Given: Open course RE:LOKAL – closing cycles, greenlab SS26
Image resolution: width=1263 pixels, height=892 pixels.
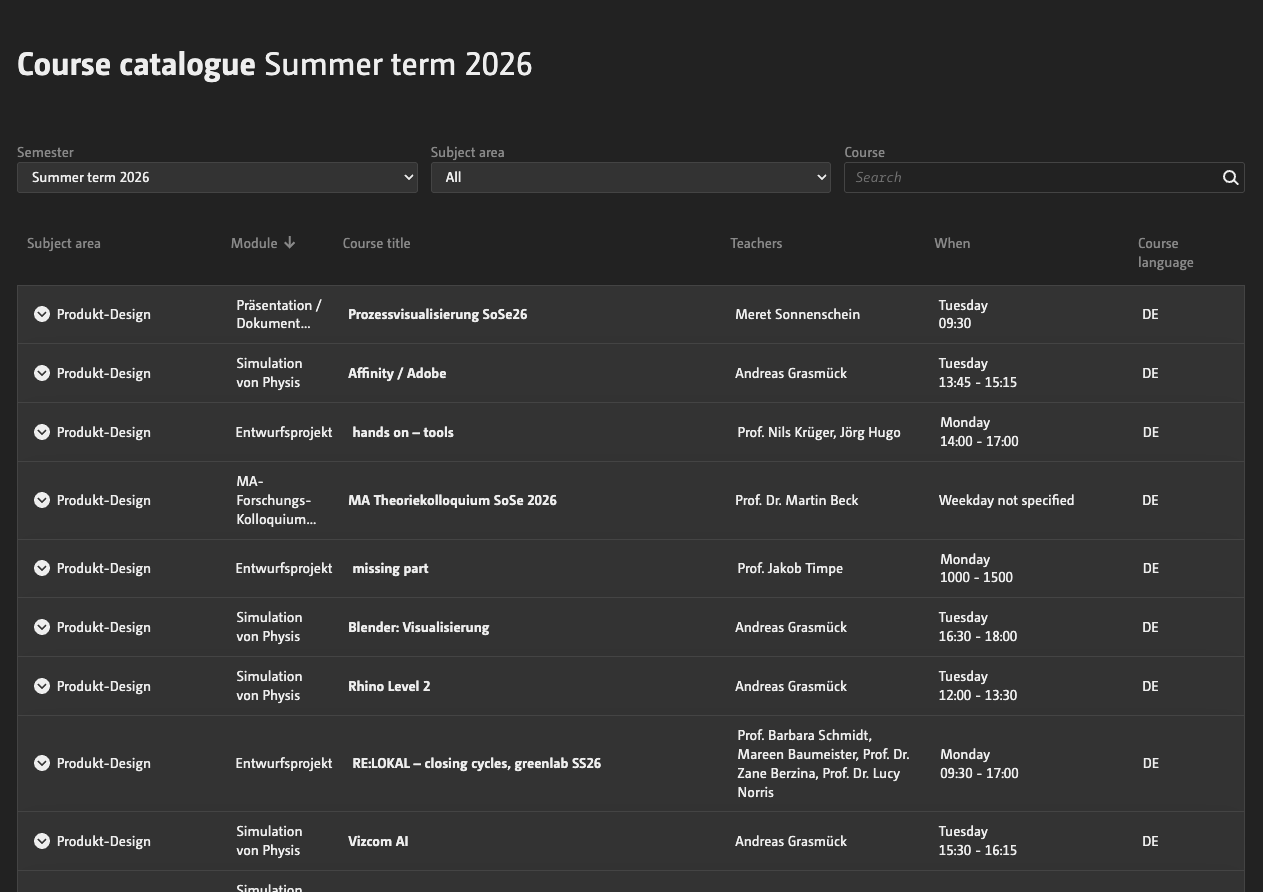Looking at the screenshot, I should 476,763.
